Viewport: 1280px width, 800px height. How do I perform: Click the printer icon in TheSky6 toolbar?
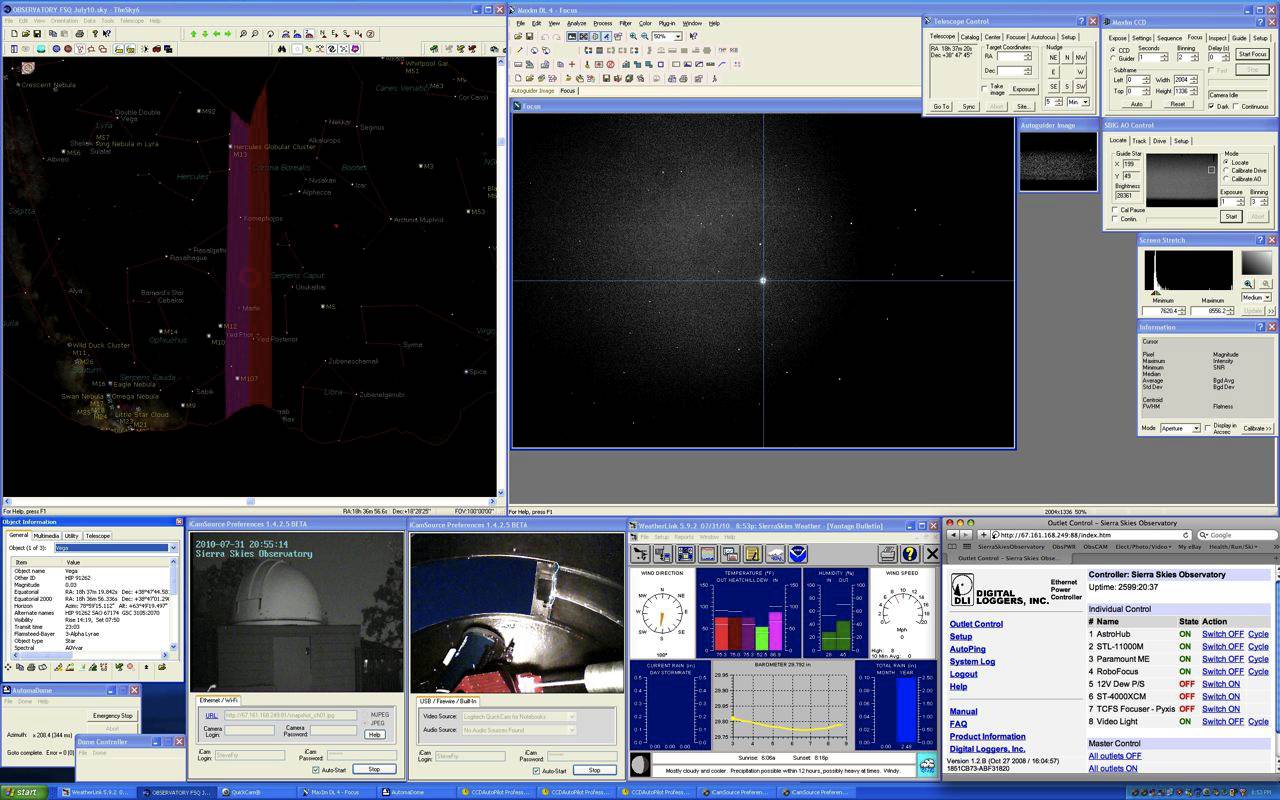pos(80,35)
